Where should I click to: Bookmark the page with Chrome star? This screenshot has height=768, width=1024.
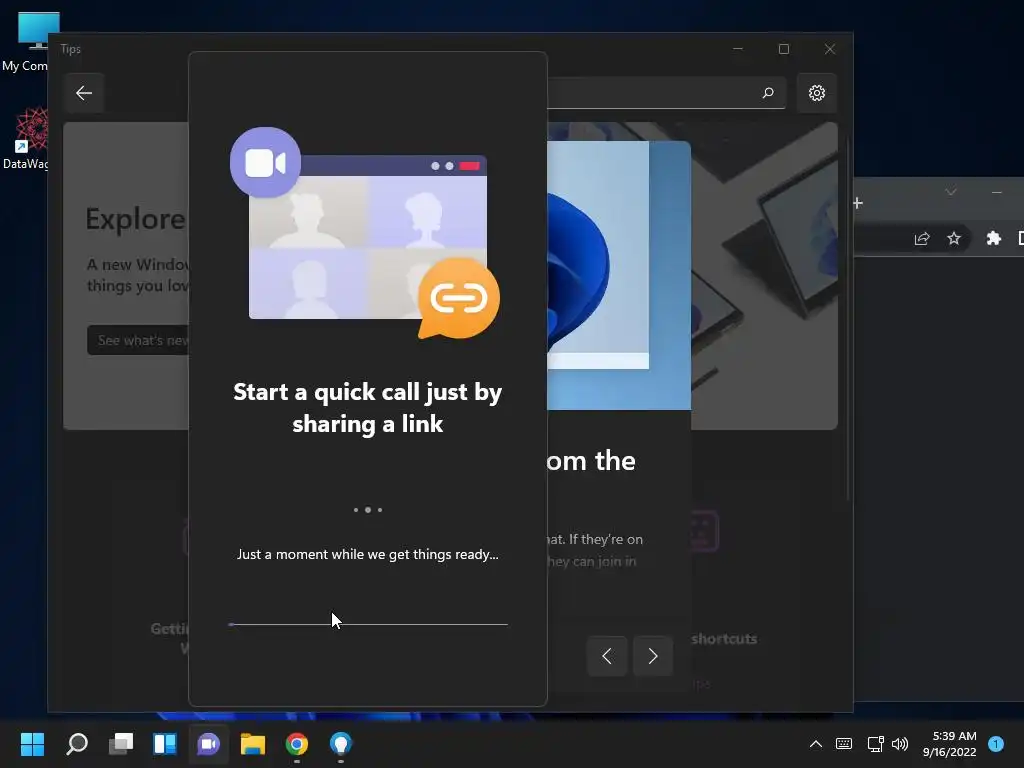953,238
